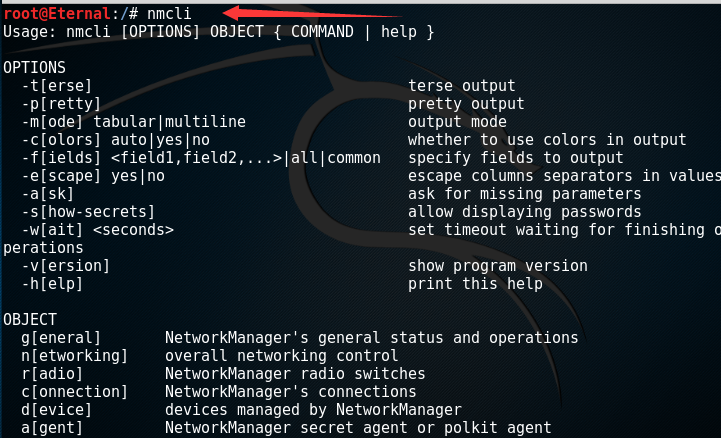Click the -w[ait] <seconds> option

[x=97, y=230]
